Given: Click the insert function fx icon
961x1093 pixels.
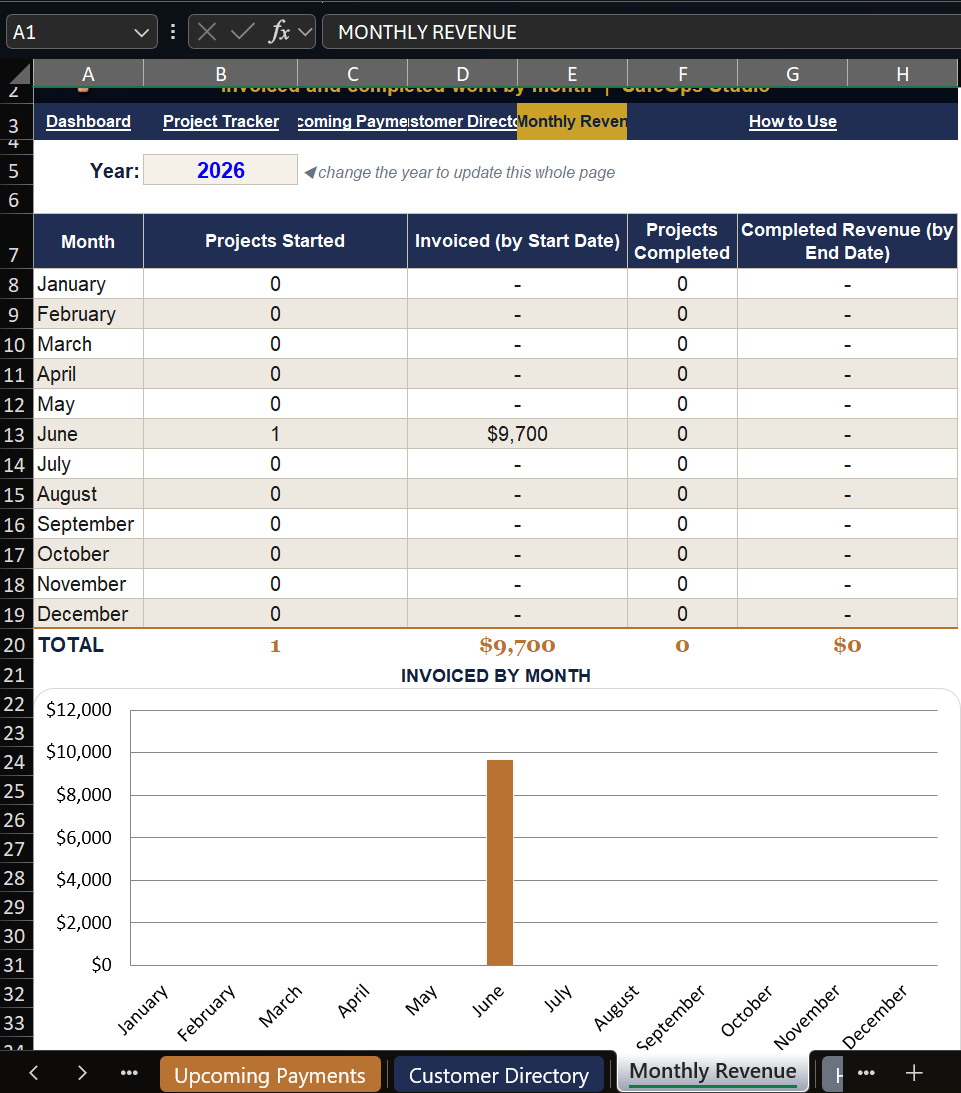Looking at the screenshot, I should pyautogui.click(x=279, y=32).
